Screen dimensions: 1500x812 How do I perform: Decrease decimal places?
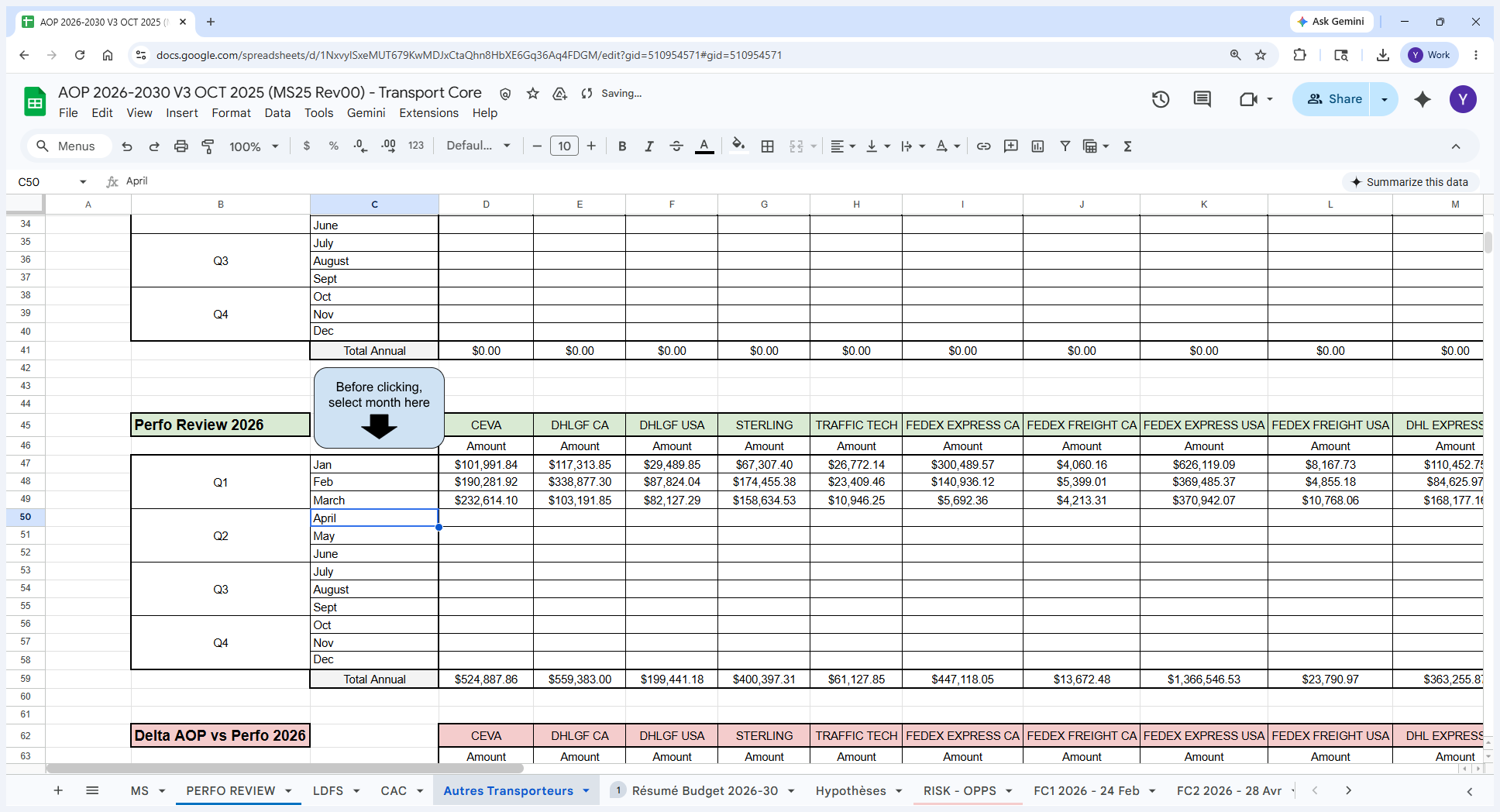(x=360, y=146)
